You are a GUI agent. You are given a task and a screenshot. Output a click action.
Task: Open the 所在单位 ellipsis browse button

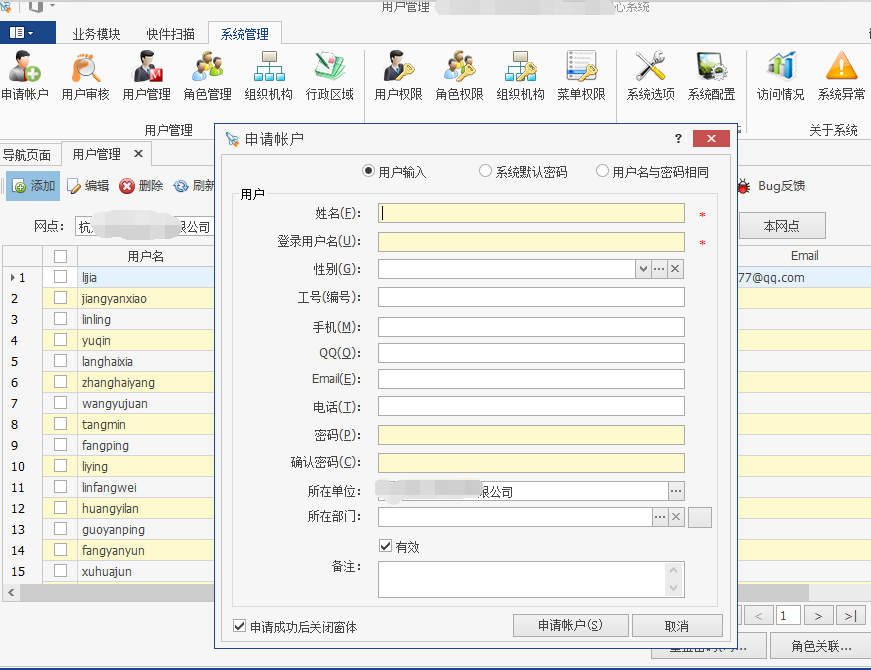[x=676, y=491]
